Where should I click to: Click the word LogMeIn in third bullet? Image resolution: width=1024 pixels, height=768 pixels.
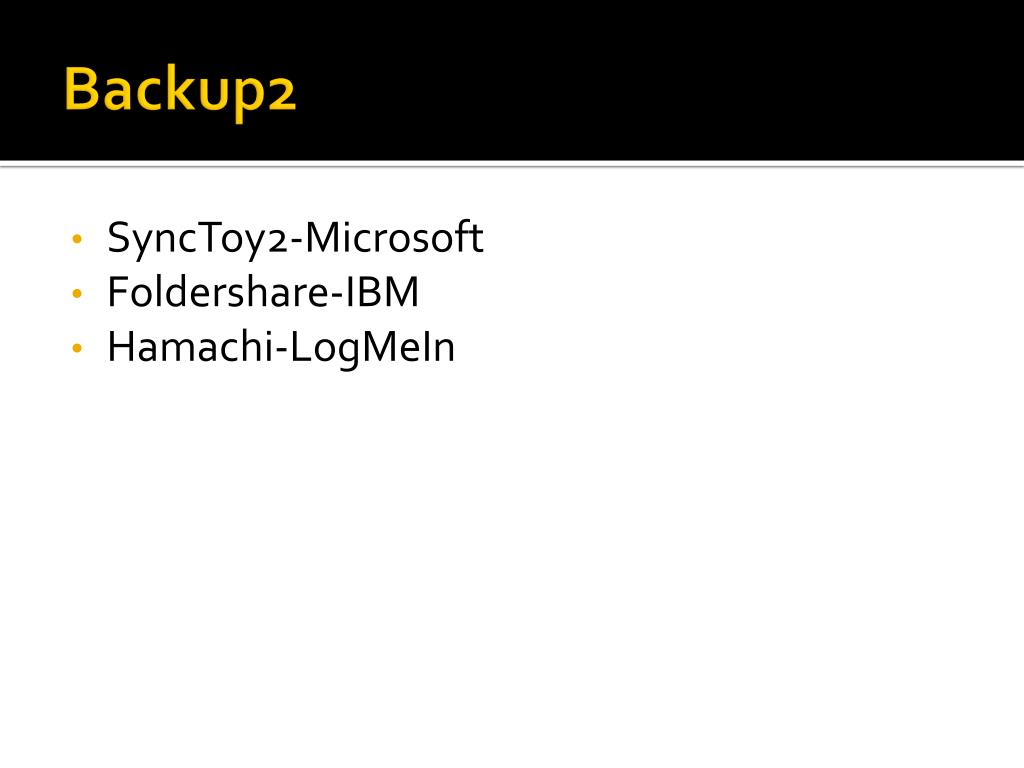(372, 348)
